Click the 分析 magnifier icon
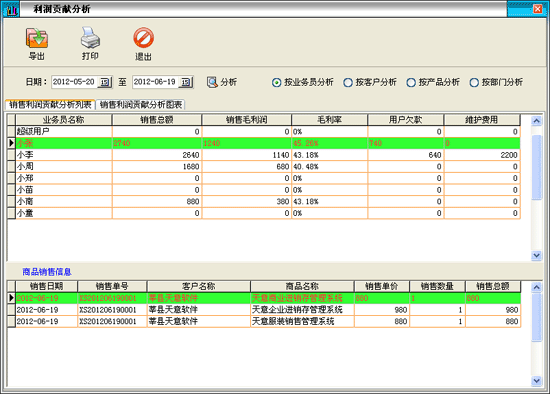Viewport: 550px width, 394px height. (x=212, y=82)
